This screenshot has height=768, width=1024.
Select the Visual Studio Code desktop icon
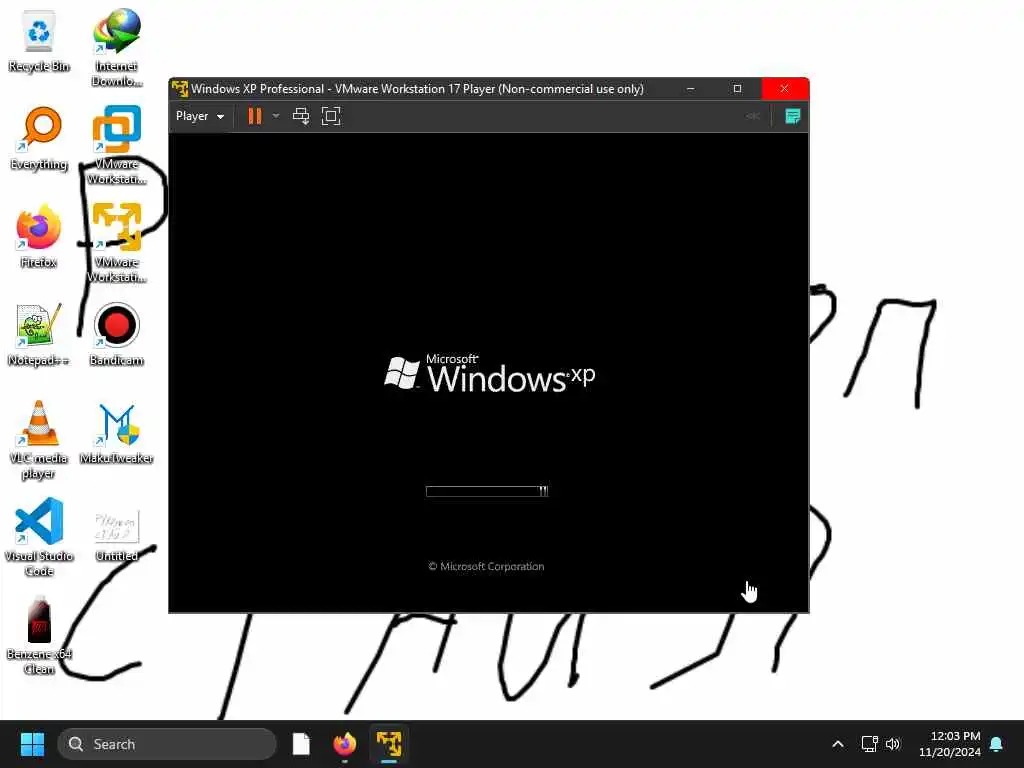click(x=39, y=537)
